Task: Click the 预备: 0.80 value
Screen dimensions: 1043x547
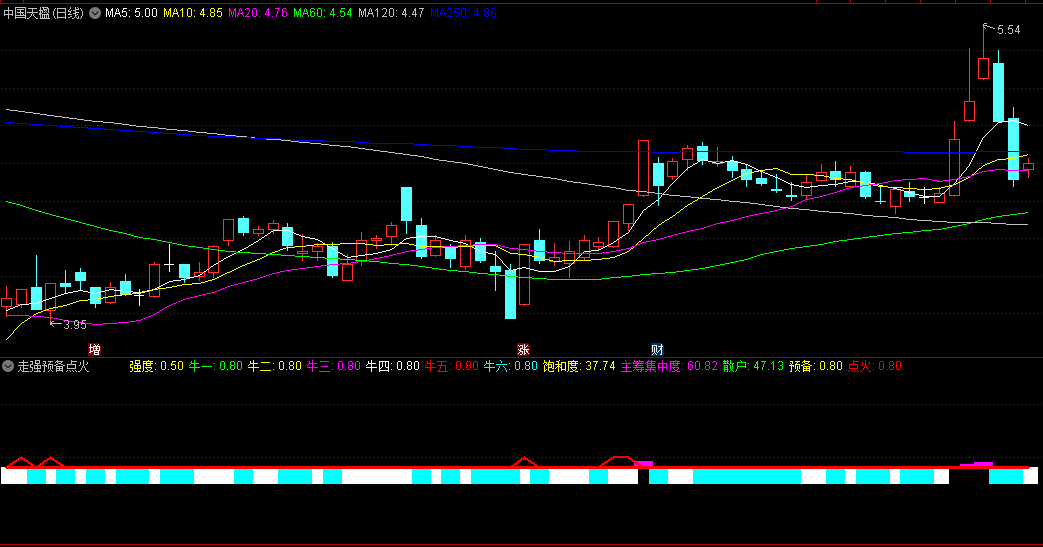Action: 816,366
